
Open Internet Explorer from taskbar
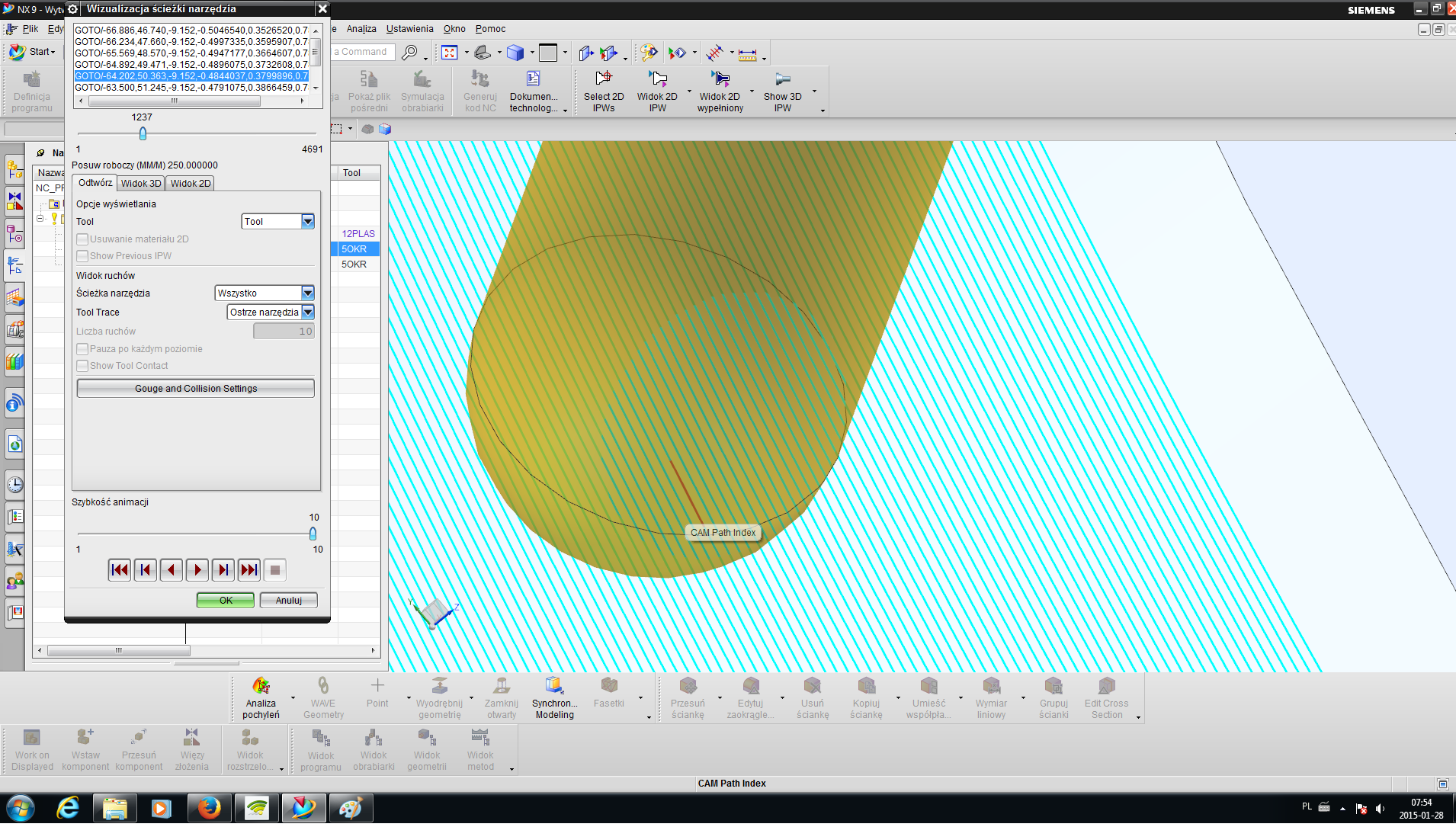pos(68,807)
